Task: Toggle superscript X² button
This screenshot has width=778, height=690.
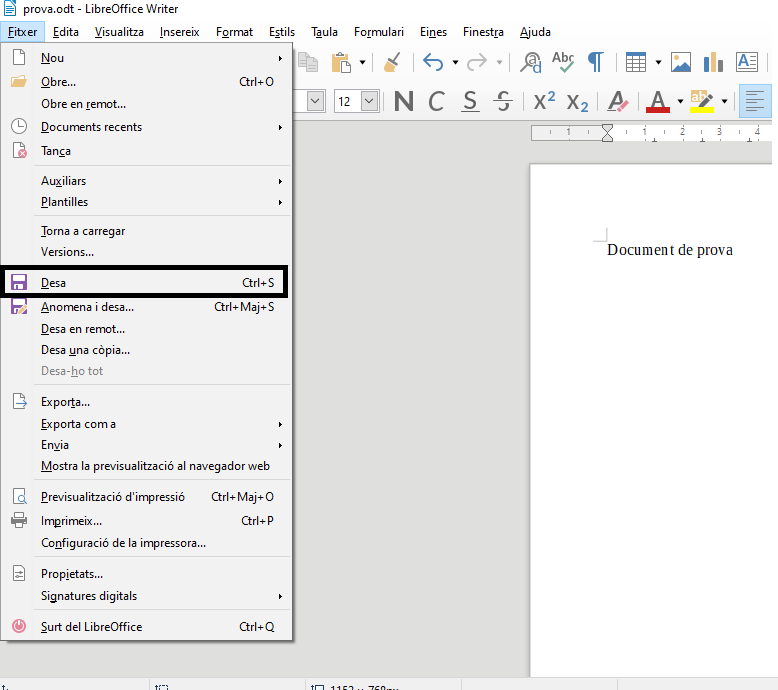Action: (544, 101)
